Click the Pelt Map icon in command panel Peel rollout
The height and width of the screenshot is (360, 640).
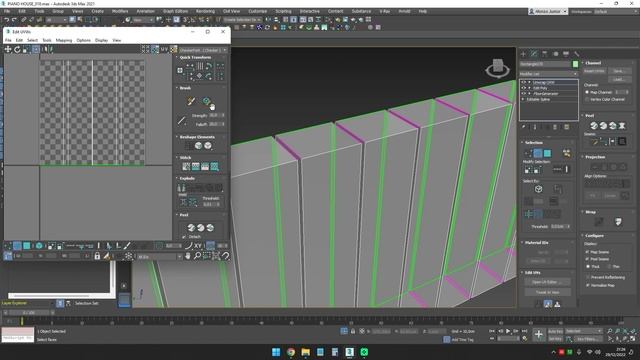[x=622, y=126]
